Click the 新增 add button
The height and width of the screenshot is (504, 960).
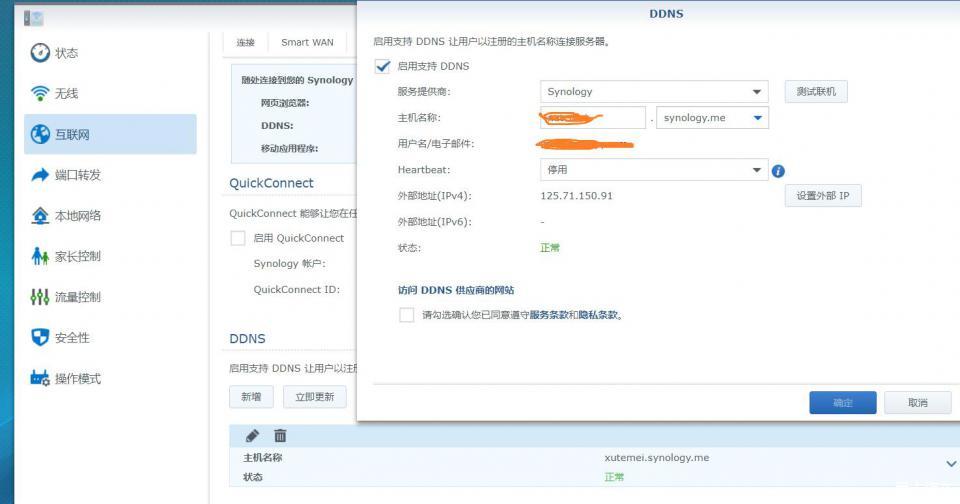coord(251,397)
